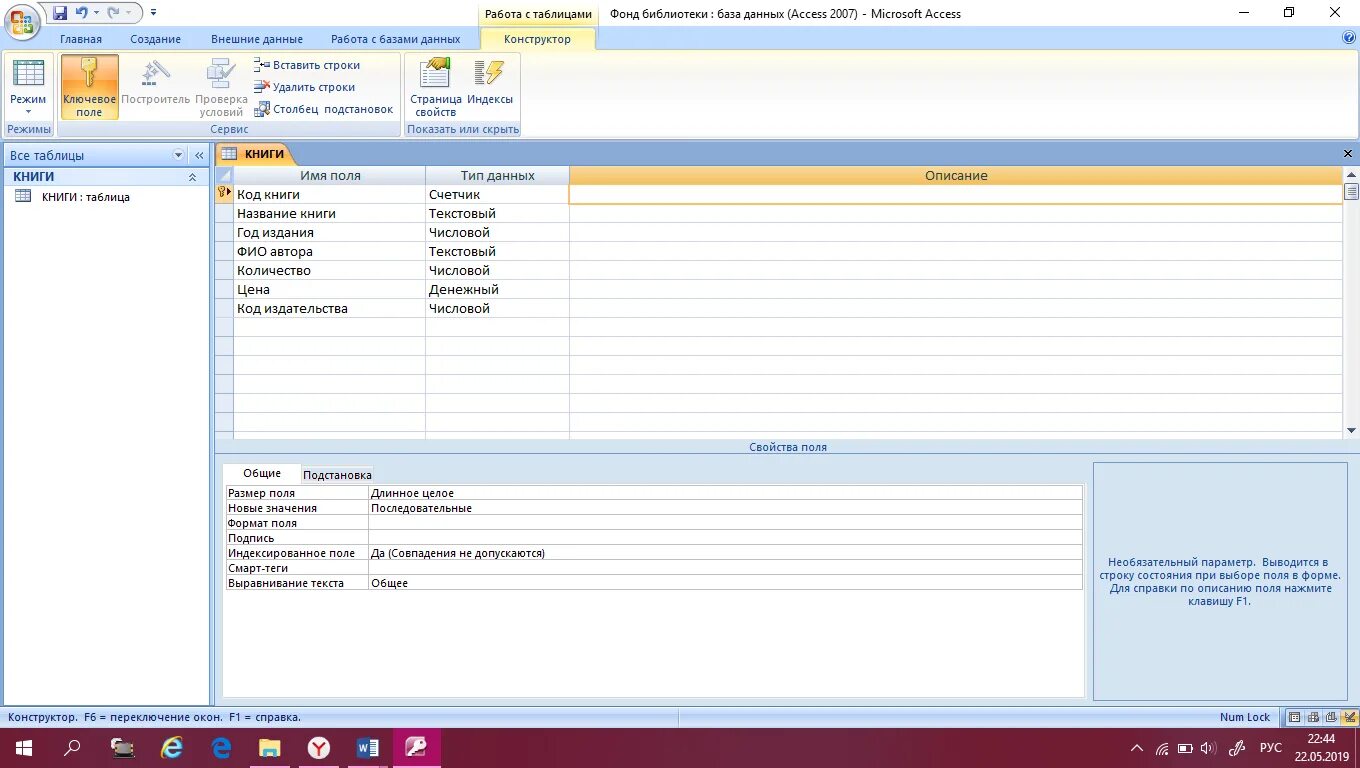
Task: Switch to PivotTable view from the status bar
Action: tap(1314, 717)
